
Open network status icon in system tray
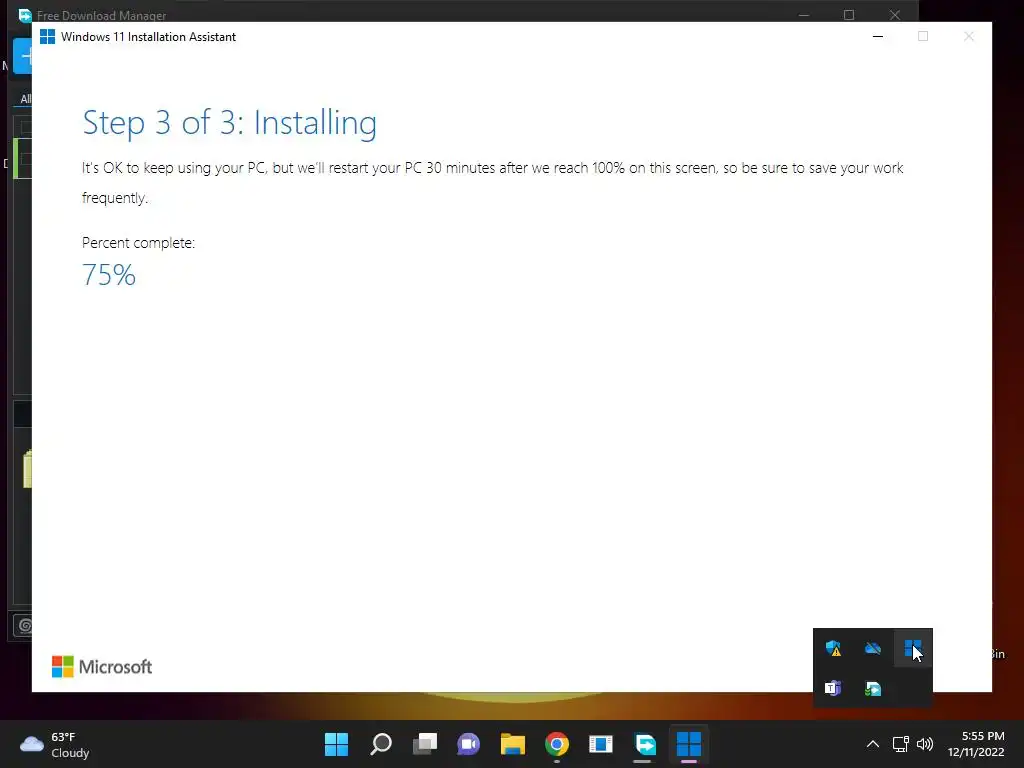(x=901, y=744)
